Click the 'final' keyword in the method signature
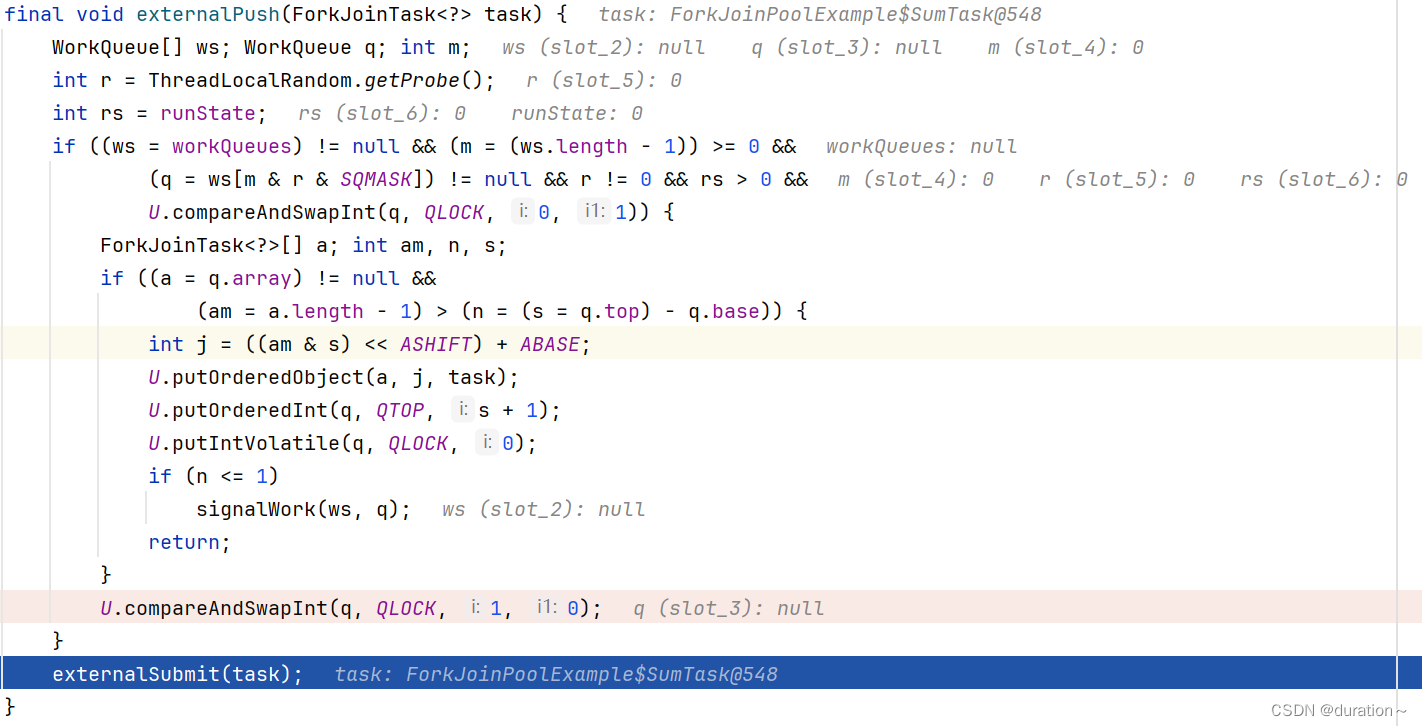1422x726 pixels. pyautogui.click(x=34, y=14)
